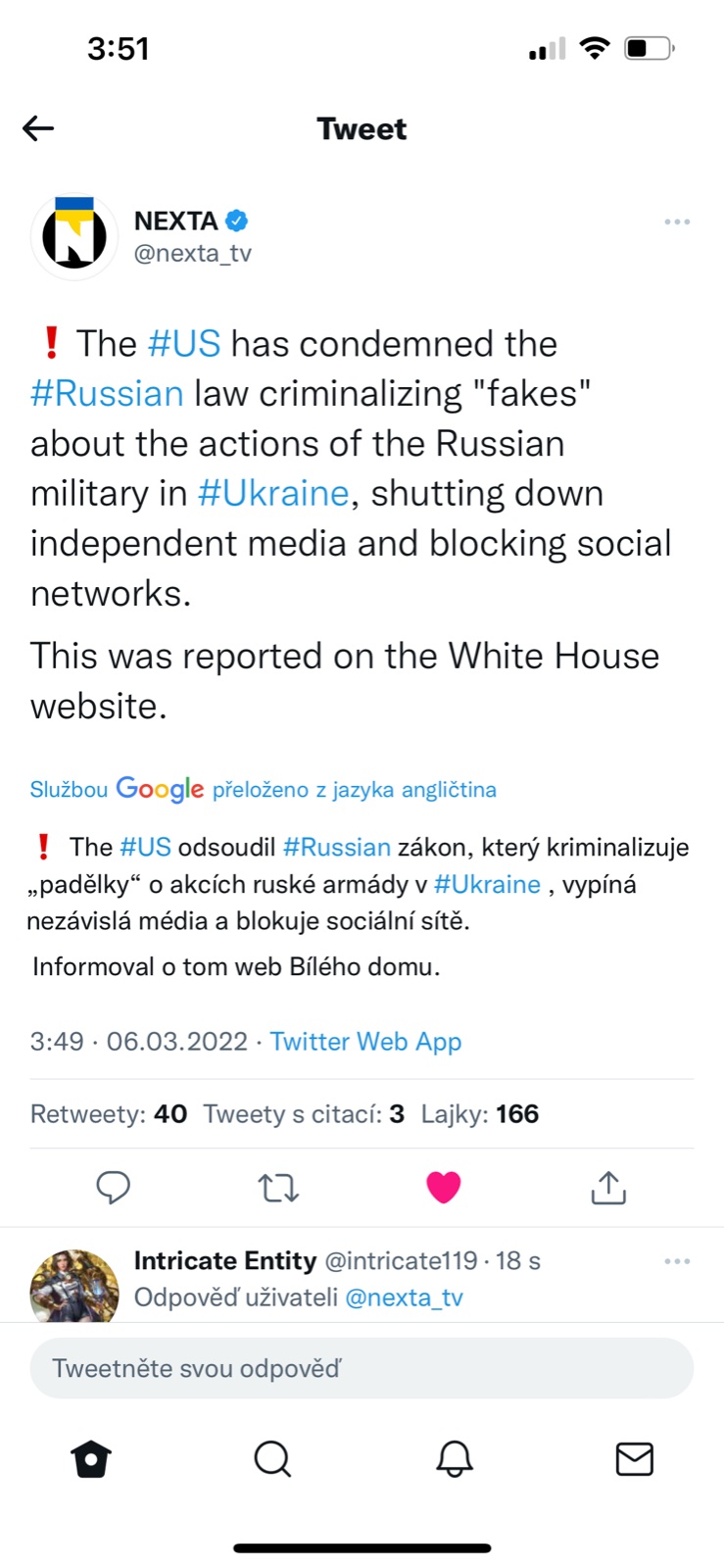Screen dimensions: 724x1568
Task: Open NEXTA profile avatar
Action: coord(74,236)
